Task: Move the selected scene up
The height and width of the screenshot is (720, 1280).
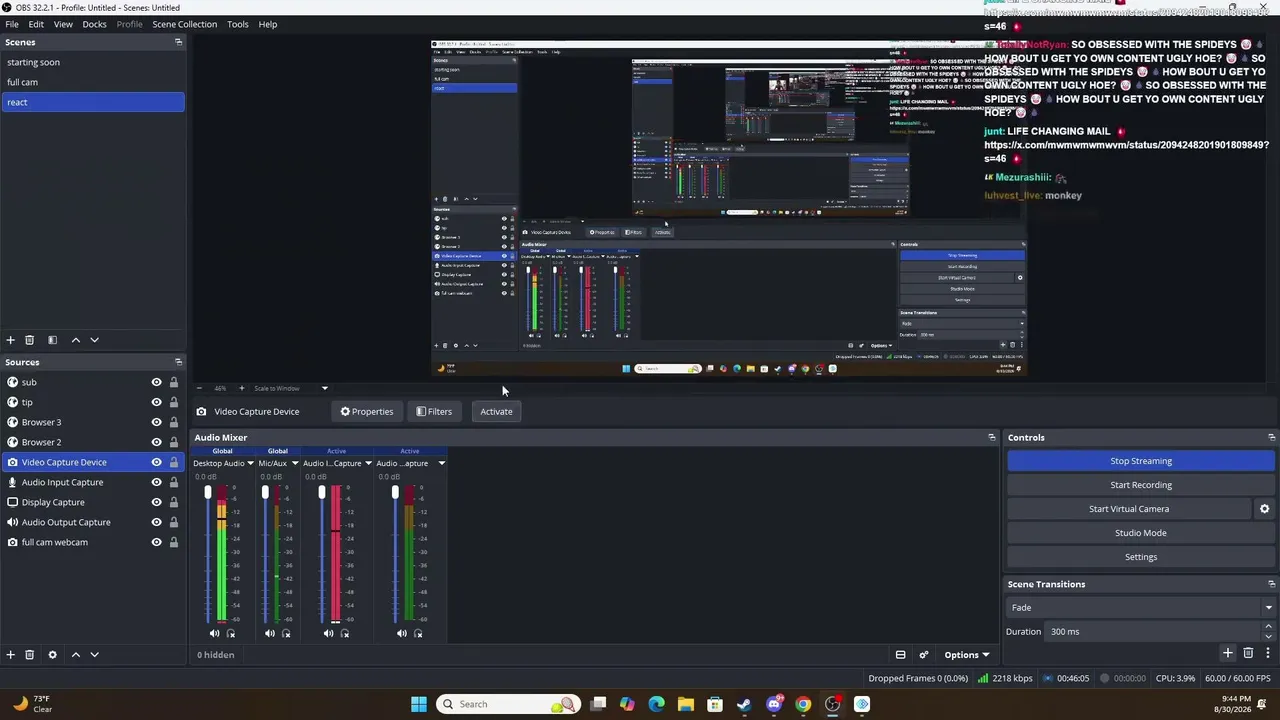Action: pyautogui.click(x=75, y=340)
